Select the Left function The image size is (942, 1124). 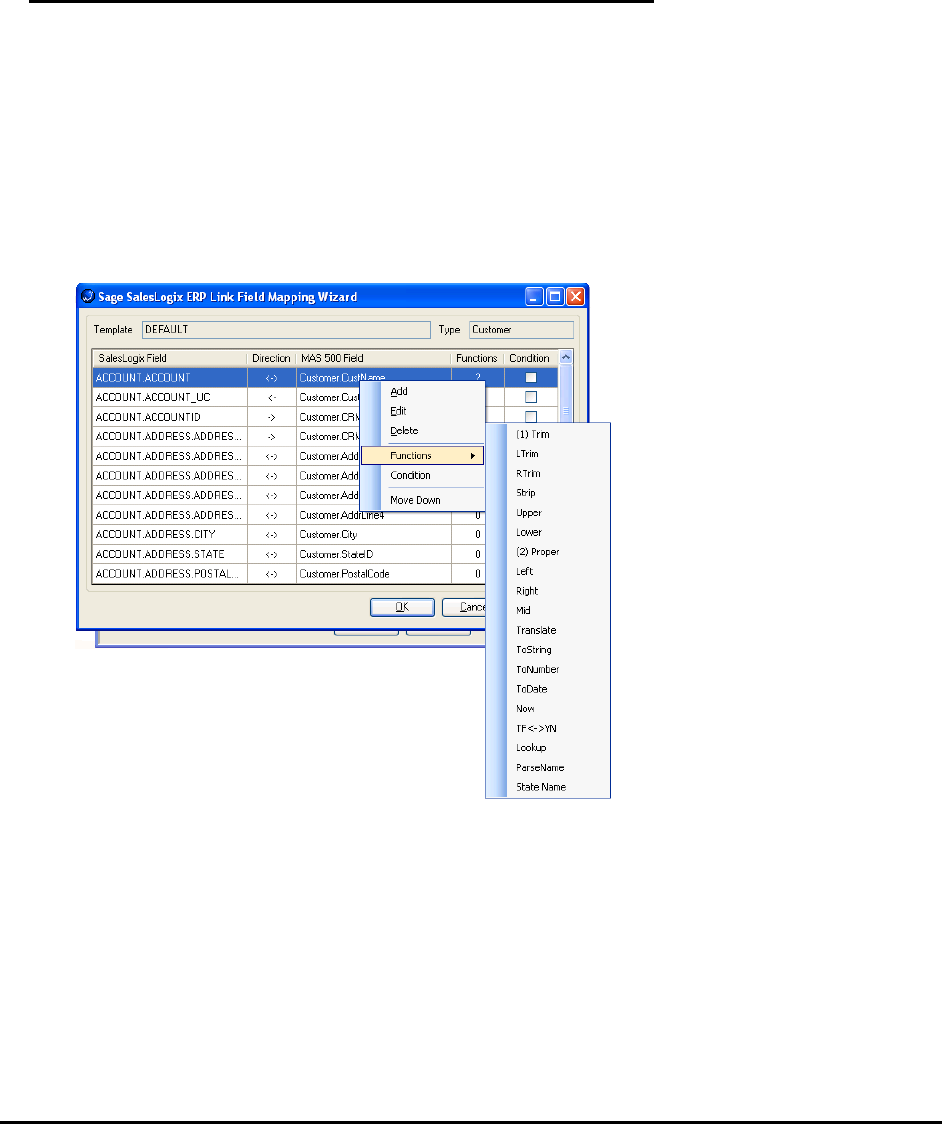[548, 571]
